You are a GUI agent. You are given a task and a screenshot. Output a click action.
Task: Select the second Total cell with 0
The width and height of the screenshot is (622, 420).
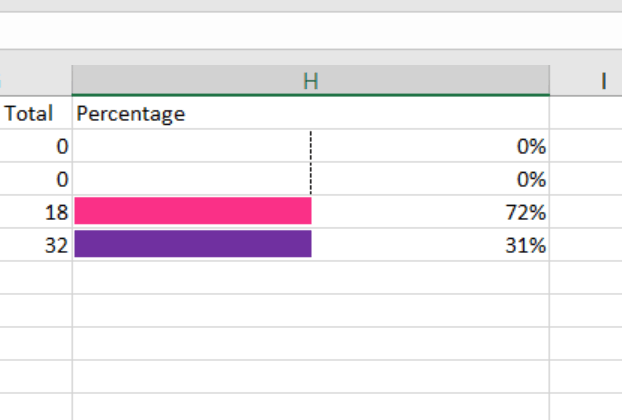coord(36,179)
